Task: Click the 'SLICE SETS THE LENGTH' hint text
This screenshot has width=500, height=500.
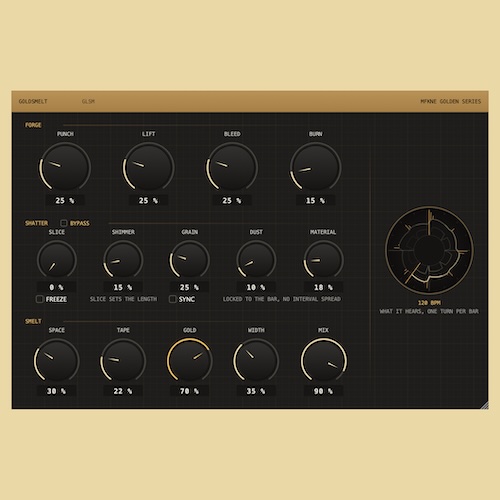Action: 123,299
